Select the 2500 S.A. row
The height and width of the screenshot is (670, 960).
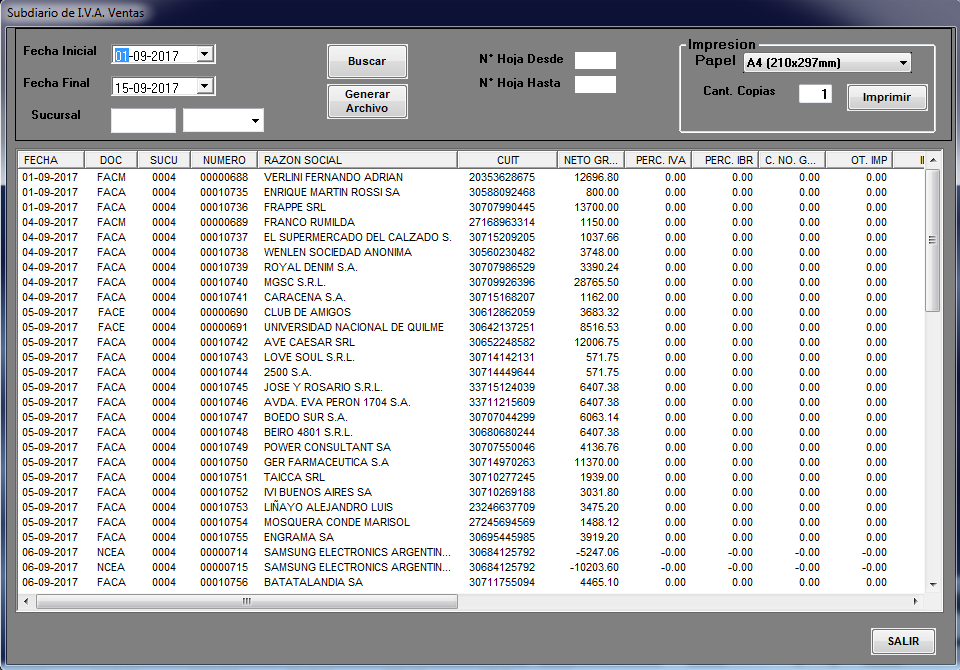pos(471,372)
